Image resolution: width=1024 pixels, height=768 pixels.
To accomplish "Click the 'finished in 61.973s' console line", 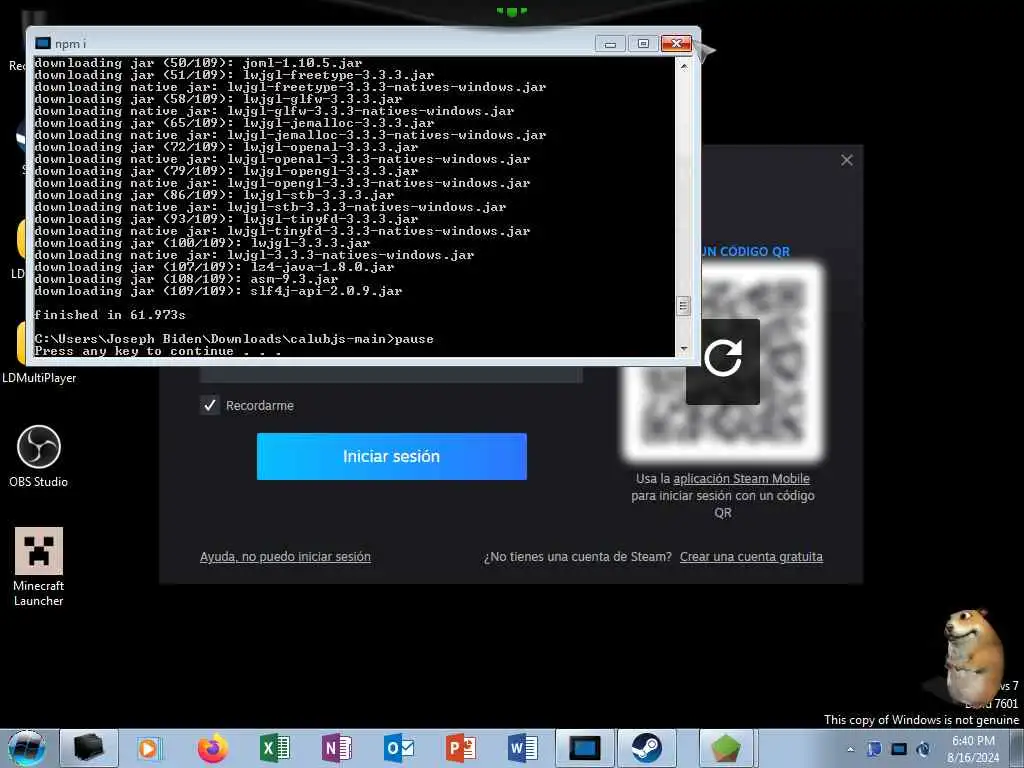I will click(x=110, y=315).
